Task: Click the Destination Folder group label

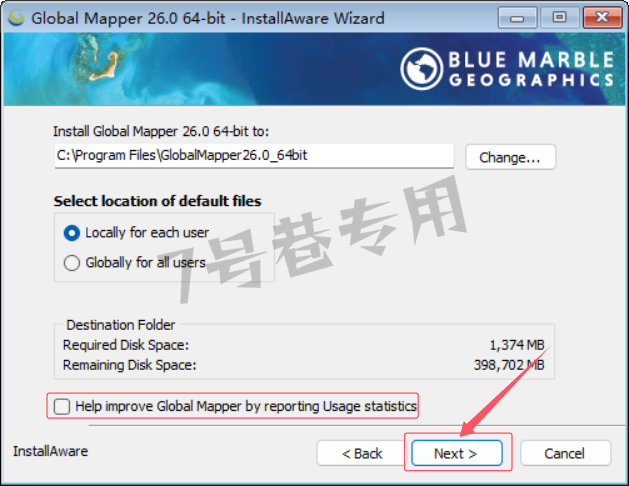Action: pyautogui.click(x=120, y=325)
